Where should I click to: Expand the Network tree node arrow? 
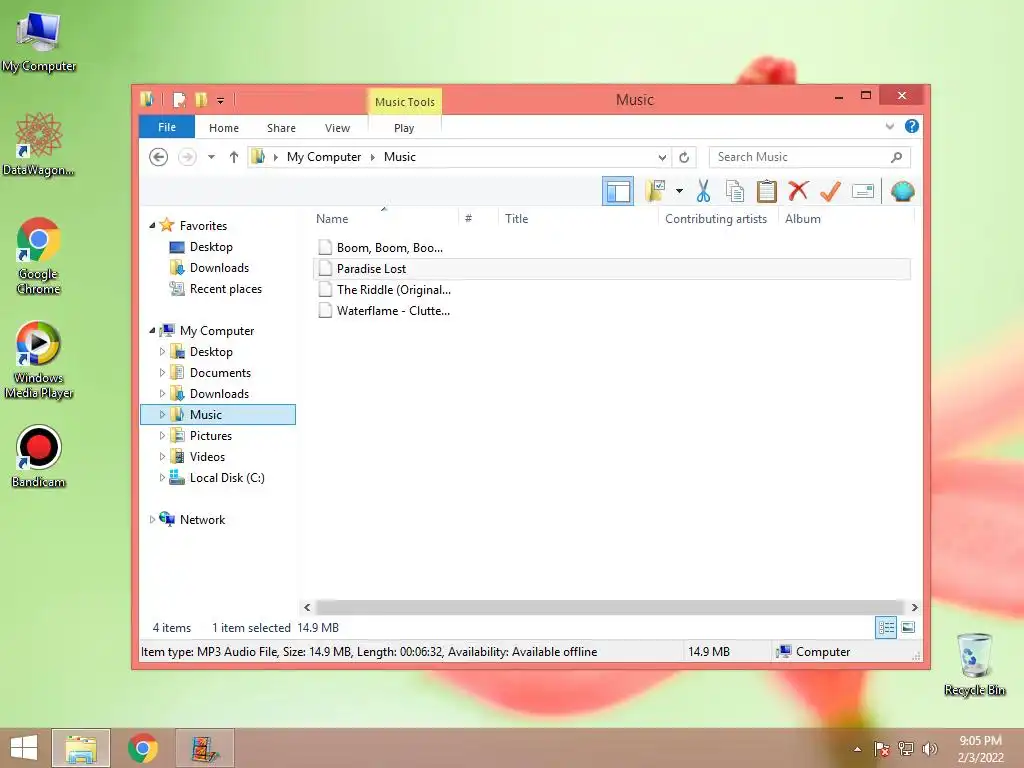(x=152, y=520)
